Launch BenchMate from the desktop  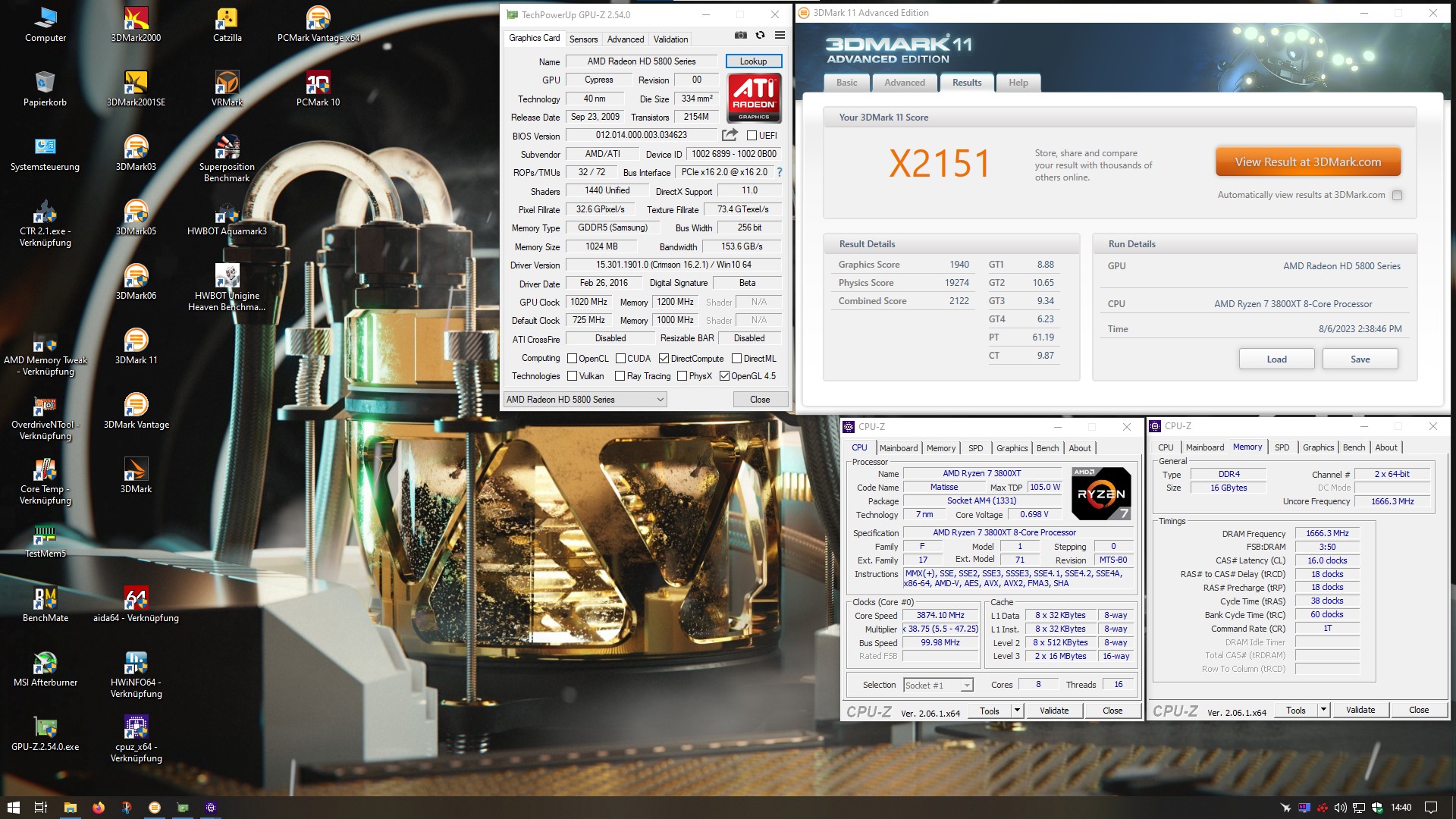coord(45,604)
